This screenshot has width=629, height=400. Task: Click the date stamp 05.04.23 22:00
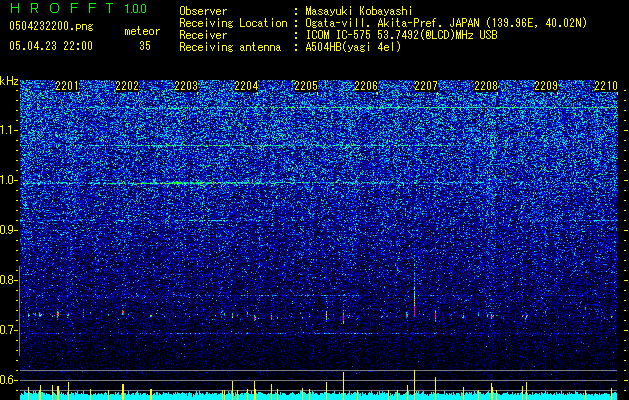coord(51,46)
